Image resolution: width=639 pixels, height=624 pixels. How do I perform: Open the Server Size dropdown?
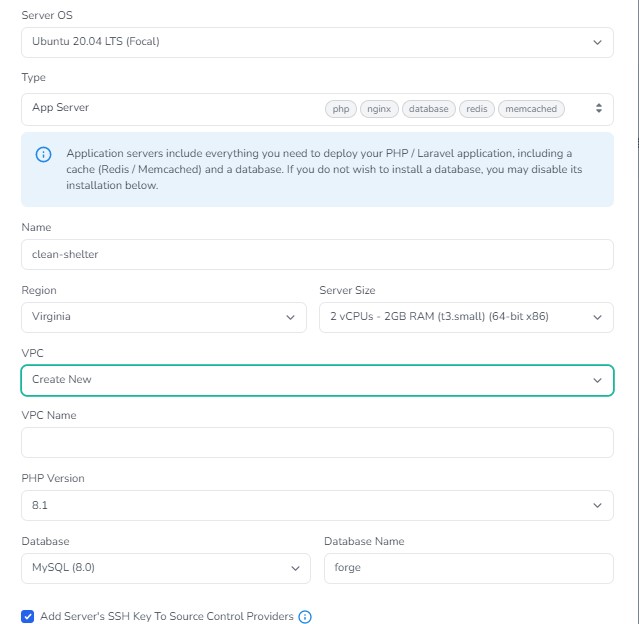click(465, 317)
